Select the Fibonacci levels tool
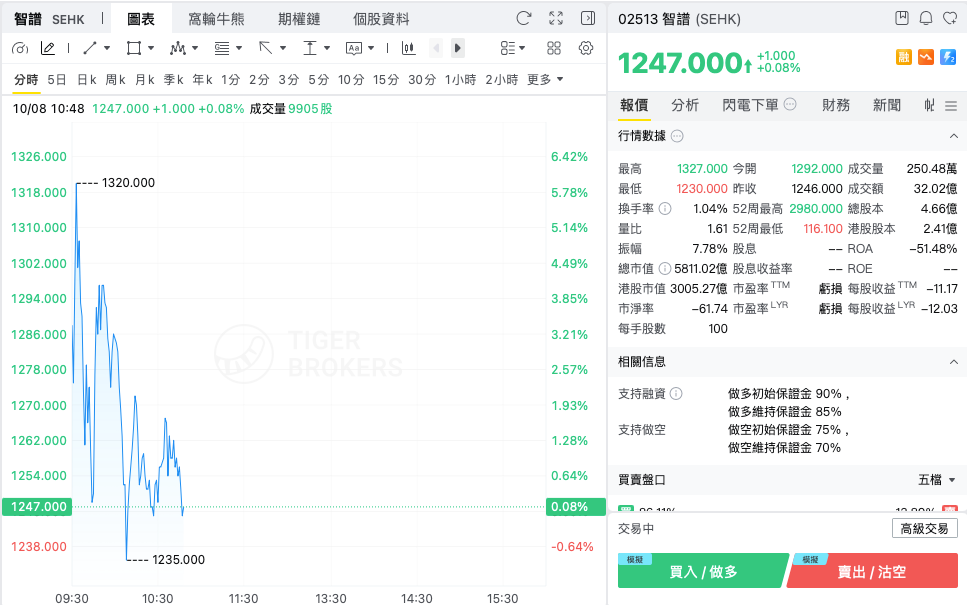Screen dimensions: 967x605 pos(222,48)
